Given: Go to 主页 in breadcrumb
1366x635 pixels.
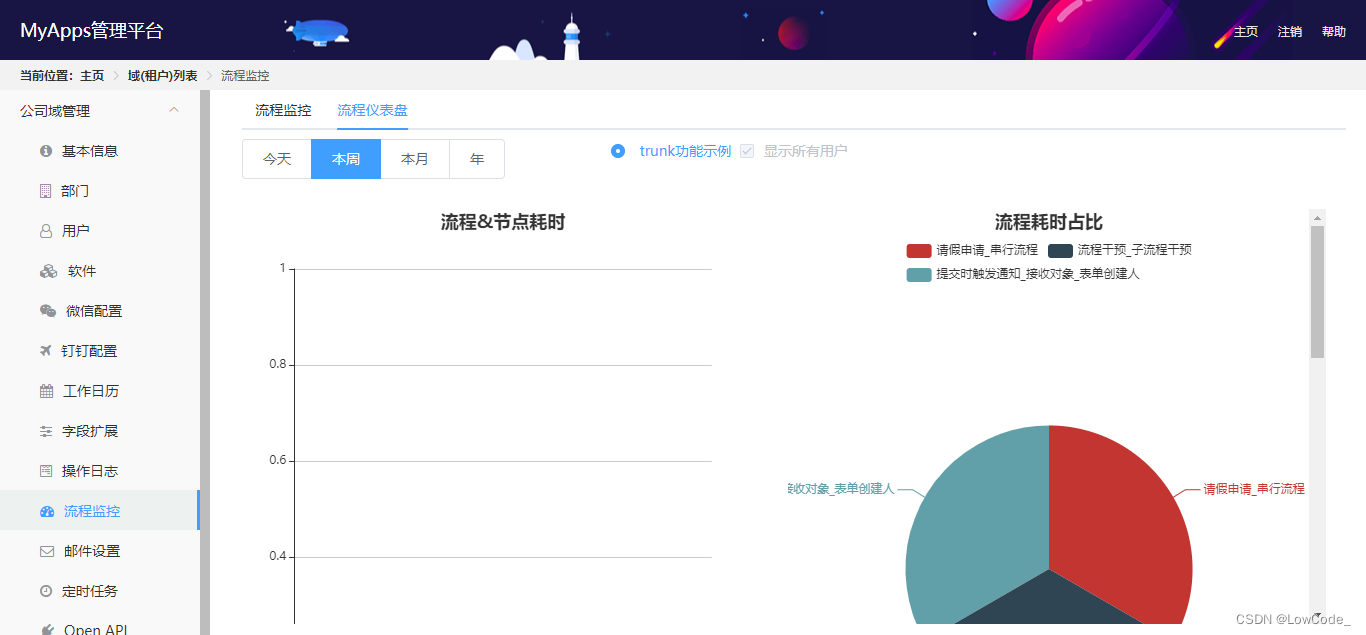Looking at the screenshot, I should (x=92, y=76).
